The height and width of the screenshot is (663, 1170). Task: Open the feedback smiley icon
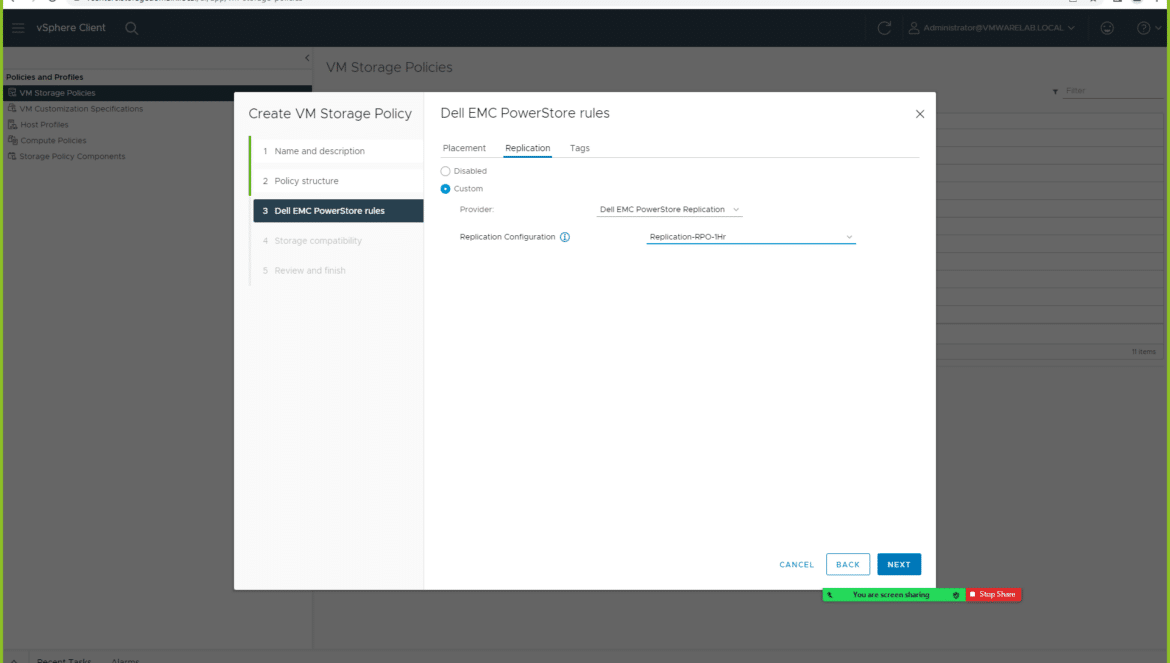(x=1107, y=28)
